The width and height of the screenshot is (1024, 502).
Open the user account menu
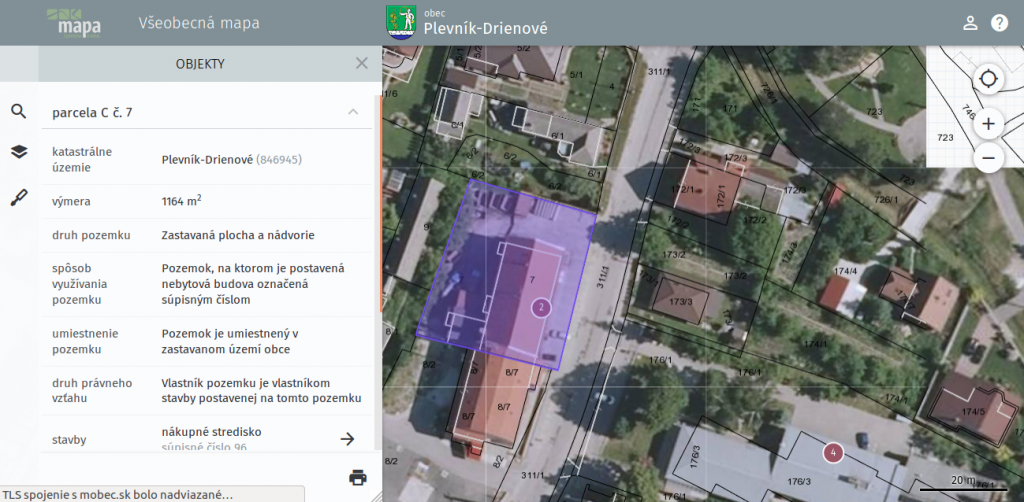click(x=969, y=23)
